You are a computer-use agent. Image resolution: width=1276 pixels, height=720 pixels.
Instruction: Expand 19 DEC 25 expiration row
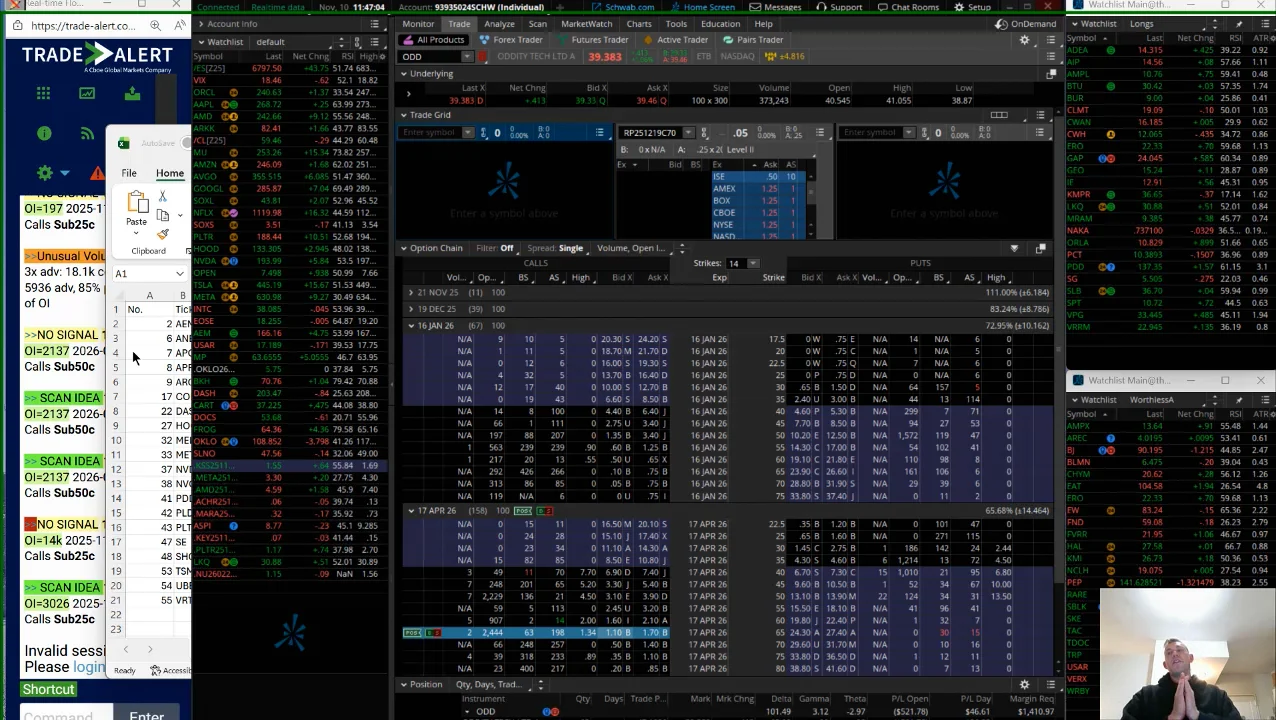click(411, 309)
